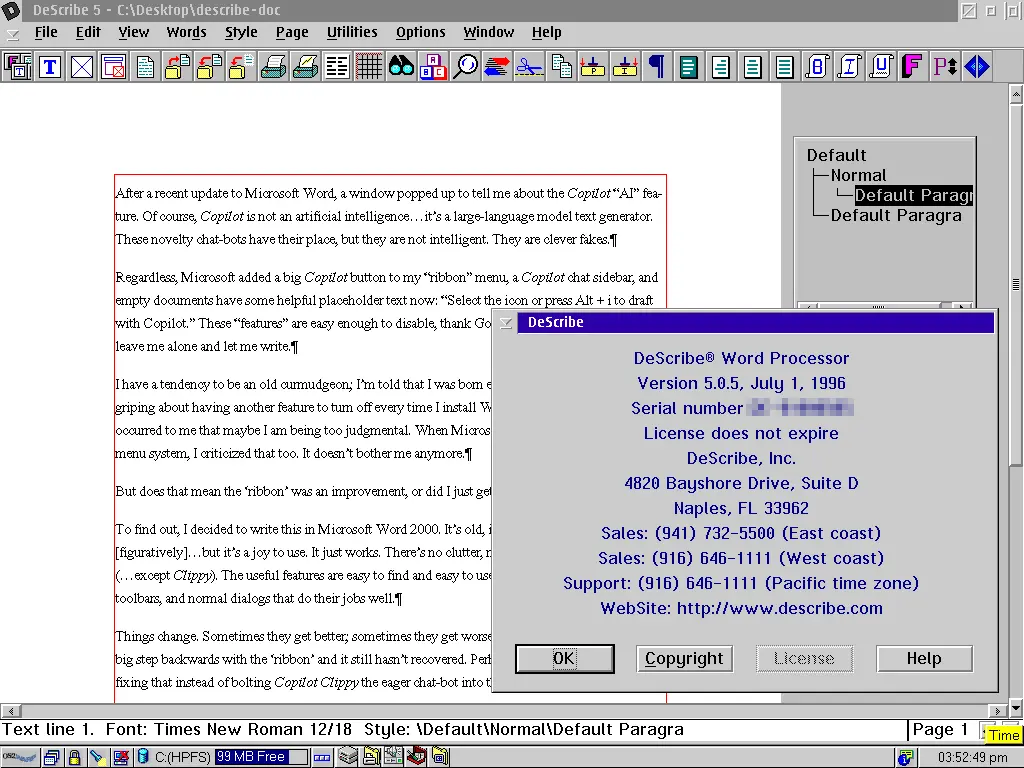
Task: Open the Style menu
Action: pos(241,33)
